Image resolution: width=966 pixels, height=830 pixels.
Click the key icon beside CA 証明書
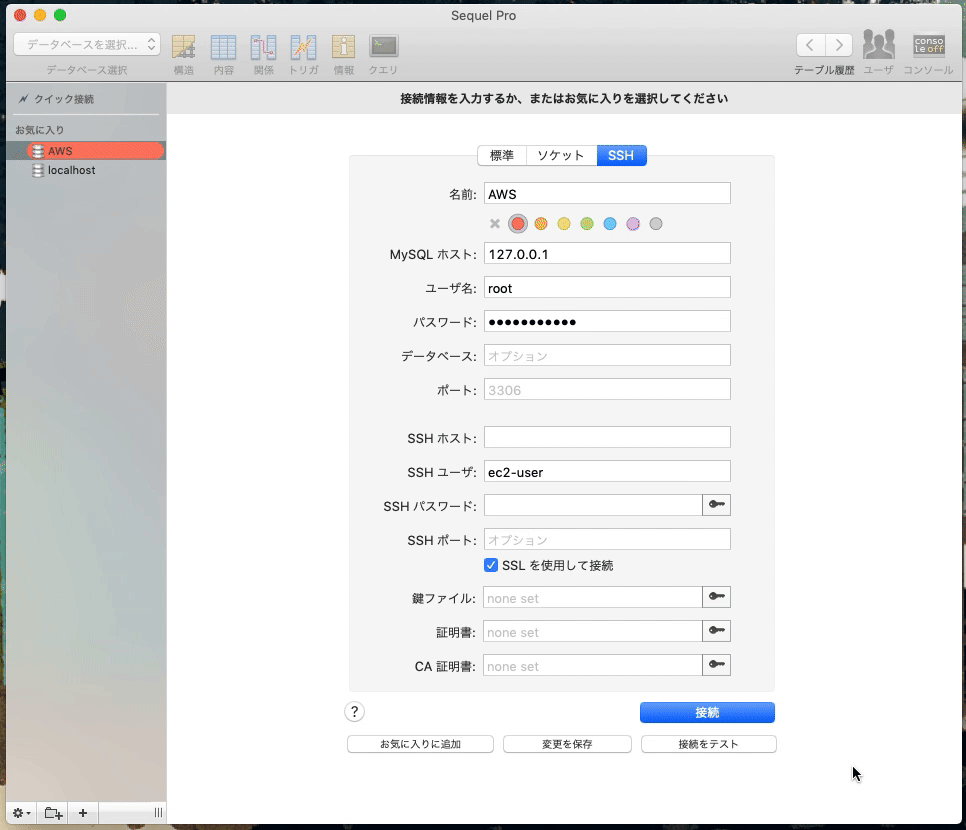716,664
